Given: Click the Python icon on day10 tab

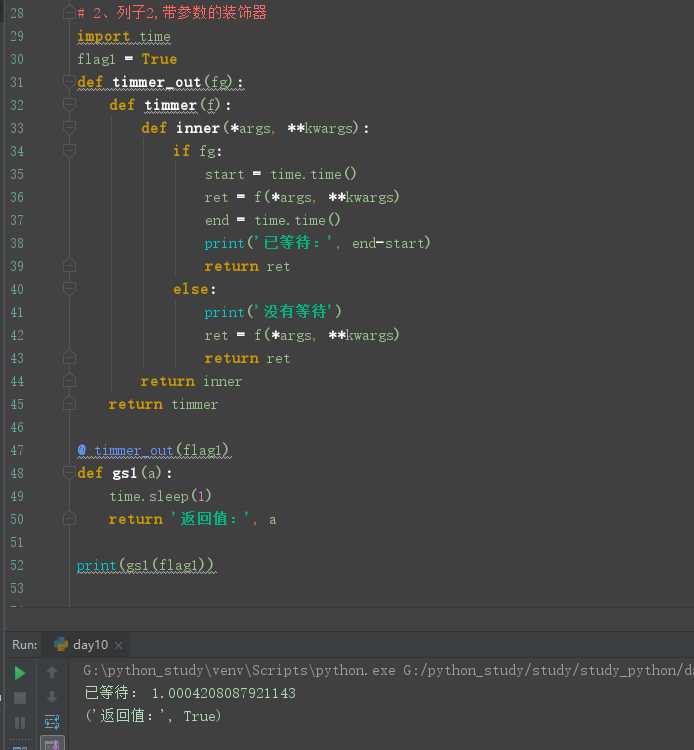Looking at the screenshot, I should click(x=61, y=644).
